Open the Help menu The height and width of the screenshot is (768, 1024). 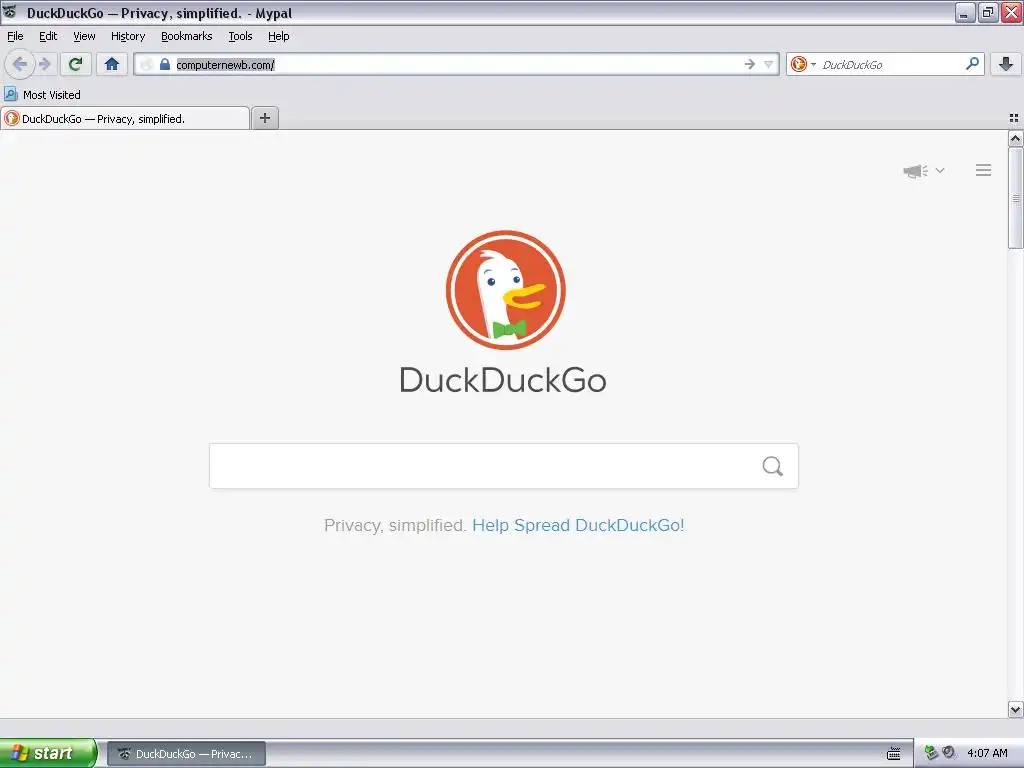(x=279, y=36)
